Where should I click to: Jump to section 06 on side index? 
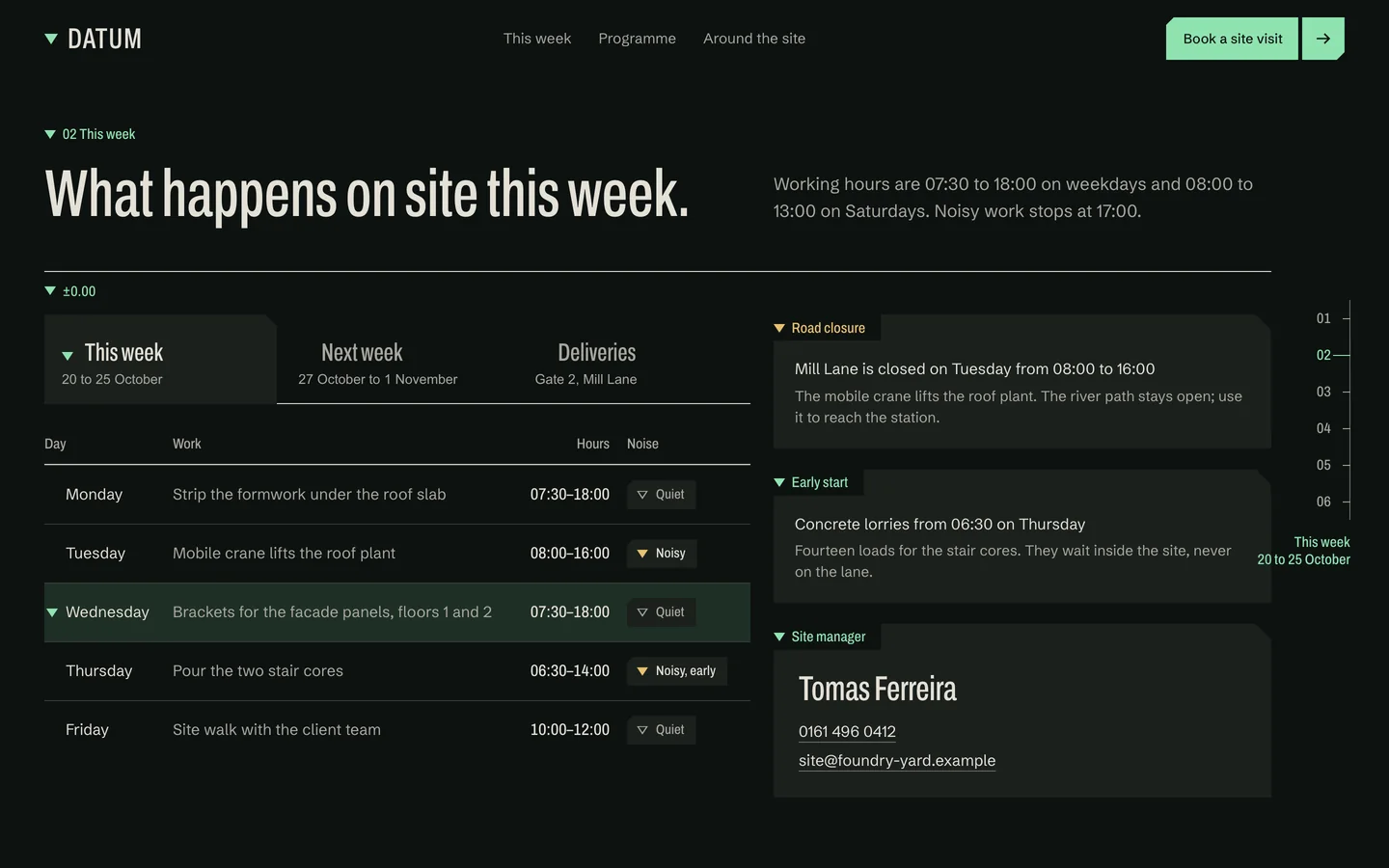coord(1323,502)
